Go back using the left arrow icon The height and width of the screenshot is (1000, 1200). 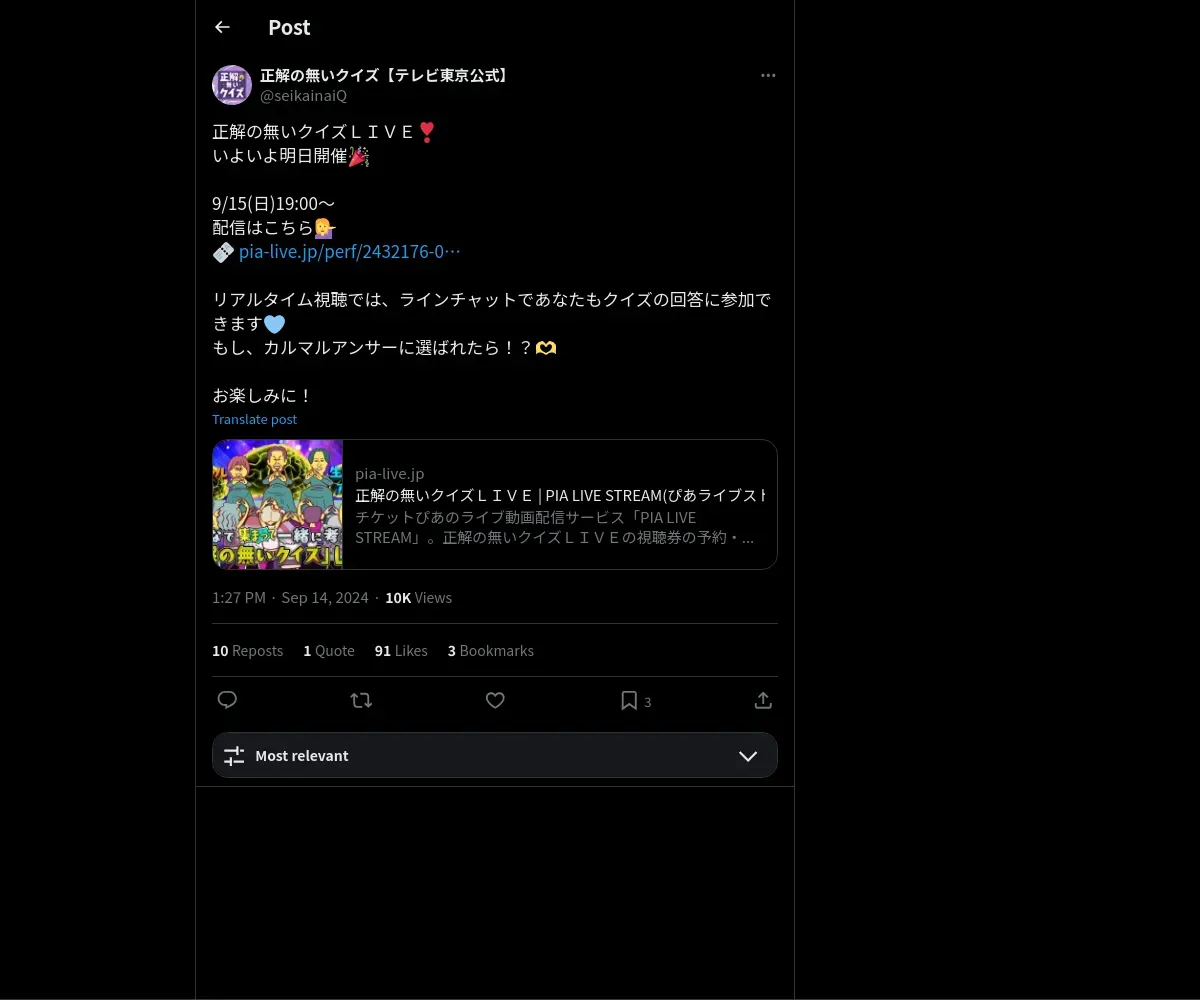pos(222,27)
